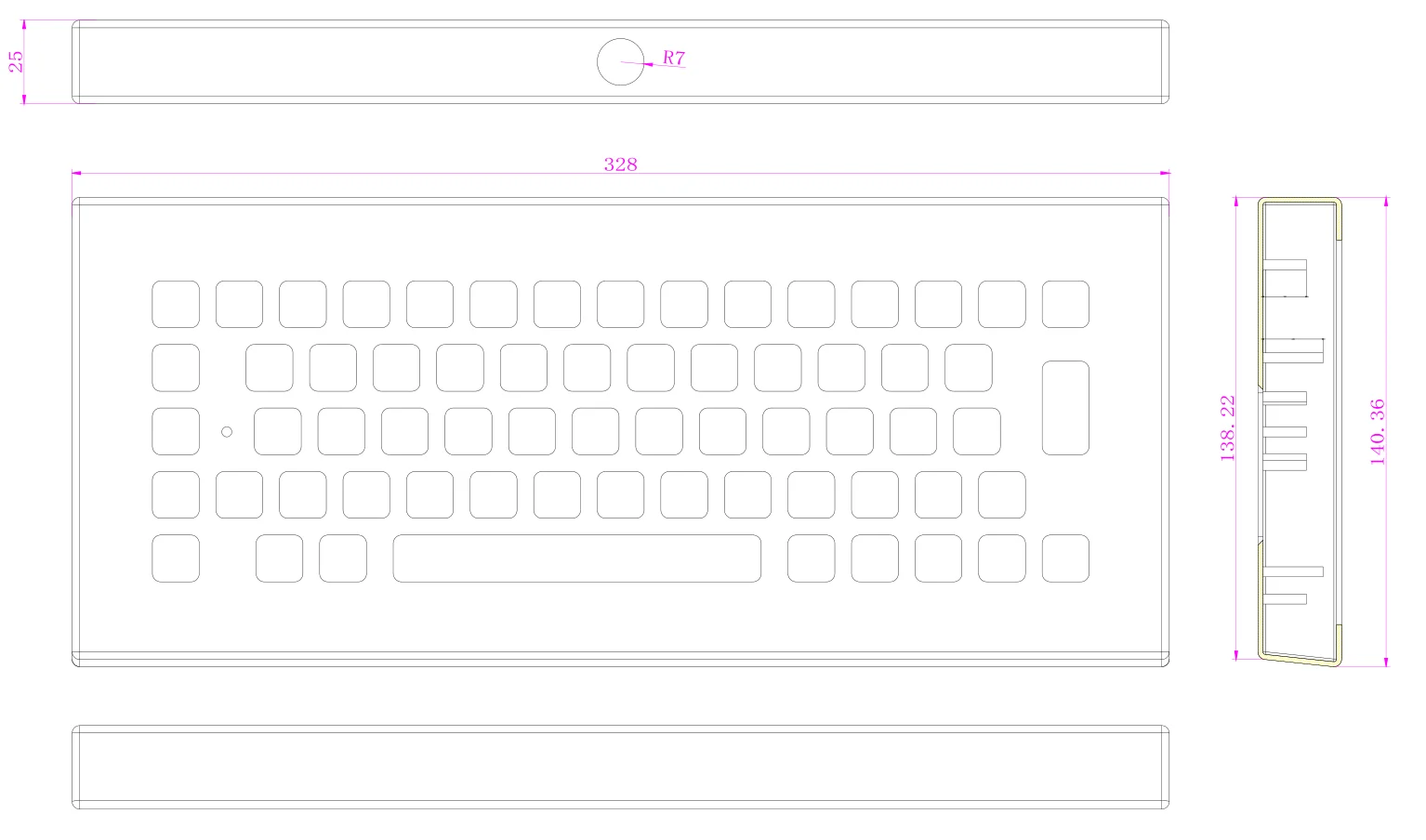Select the tall vertical key outline
Viewport: 1426px width, 840px height.
1065,408
